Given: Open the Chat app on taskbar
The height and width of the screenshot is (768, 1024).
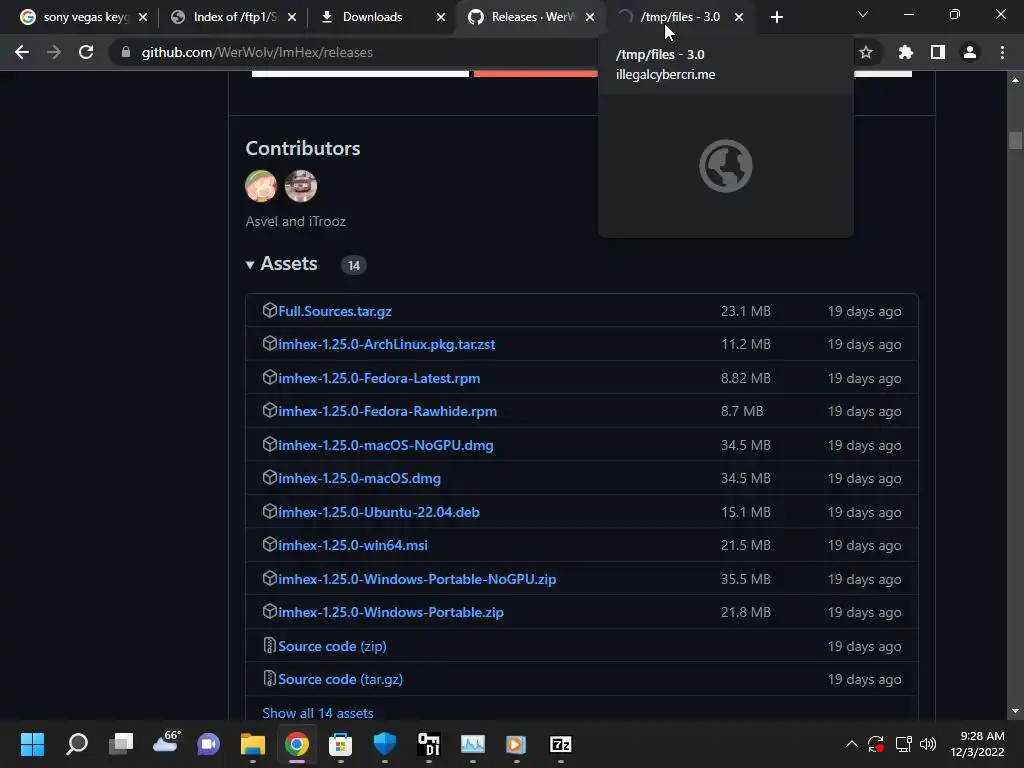Looking at the screenshot, I should tap(208, 744).
